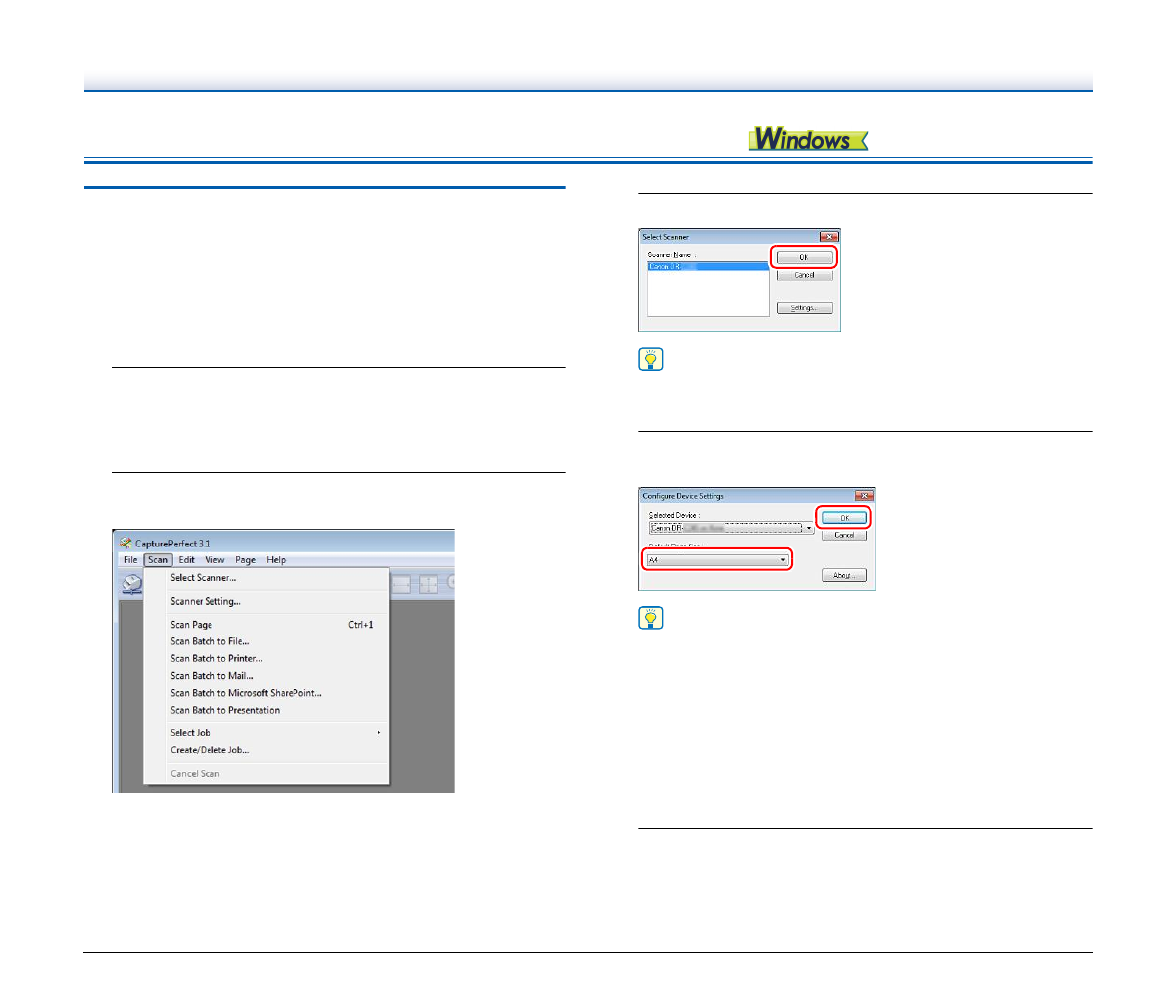
Task: Close the Configure Device Settings dialog
Action: coord(864,496)
